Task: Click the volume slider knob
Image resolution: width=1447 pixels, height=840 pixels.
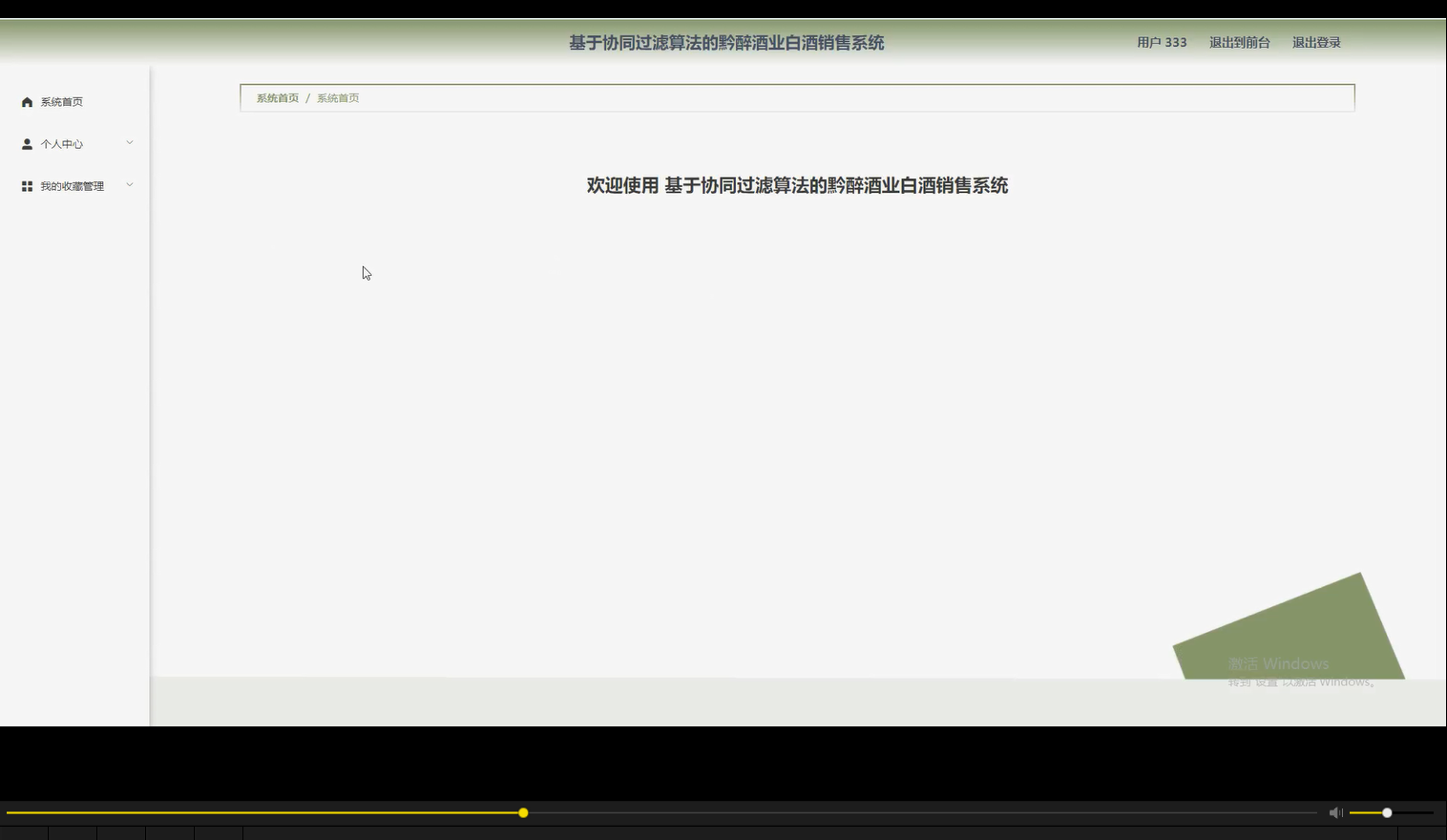Action: 1387,812
